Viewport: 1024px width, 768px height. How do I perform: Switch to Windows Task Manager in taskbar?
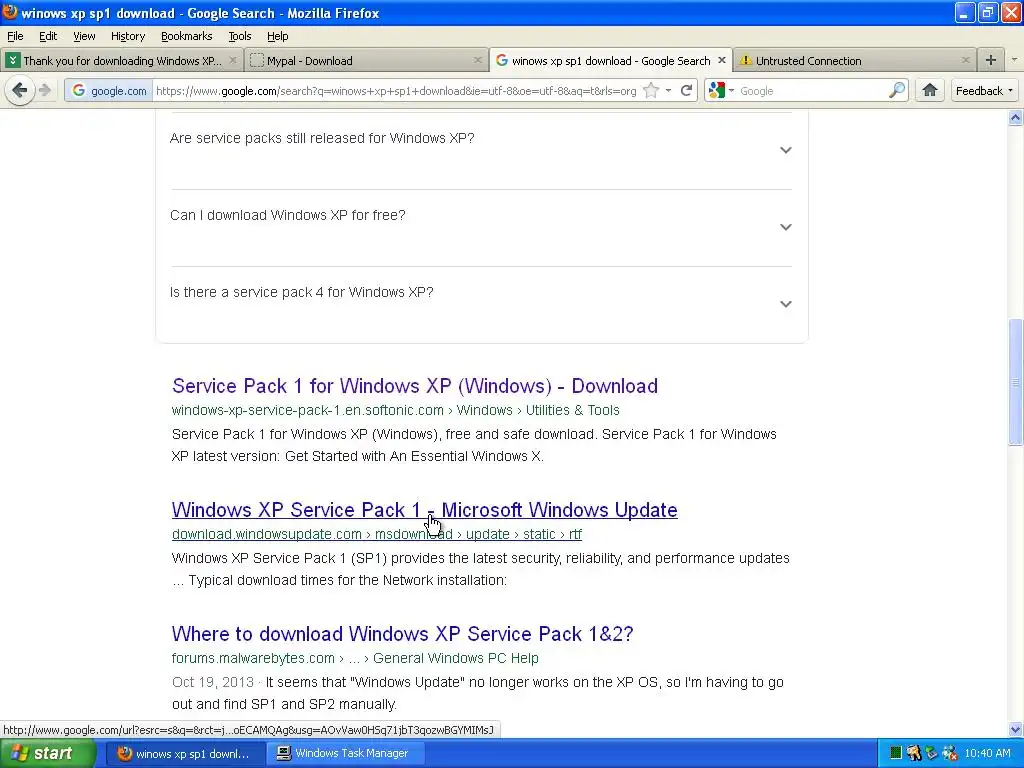345,753
